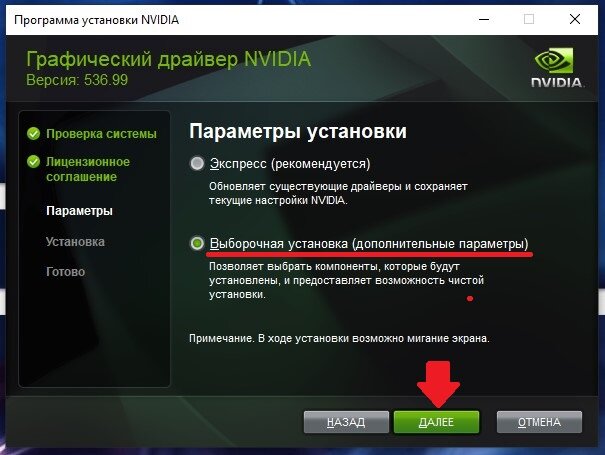Select the Параметры step in sidebar
605x455 pixels.
point(79,211)
